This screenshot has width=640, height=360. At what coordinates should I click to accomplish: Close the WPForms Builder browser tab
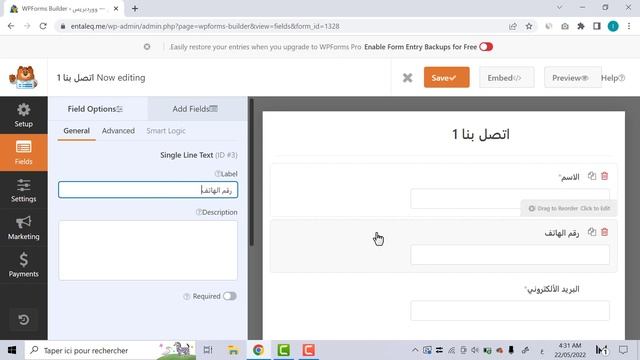116,9
